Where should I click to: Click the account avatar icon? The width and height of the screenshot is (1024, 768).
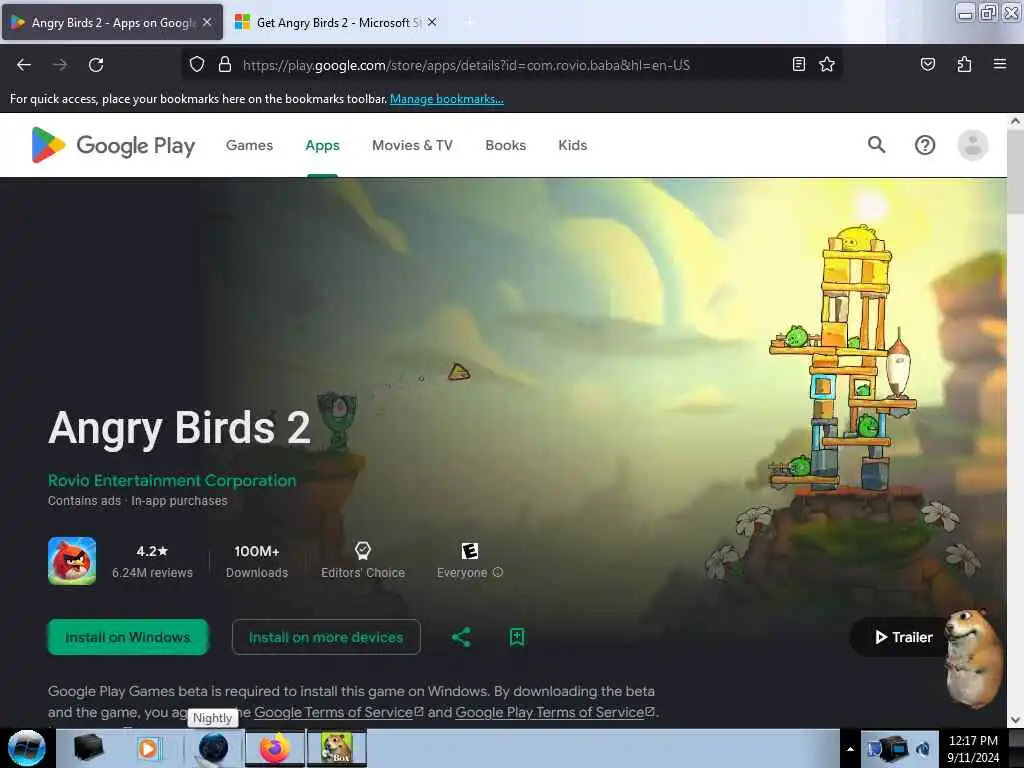point(972,145)
